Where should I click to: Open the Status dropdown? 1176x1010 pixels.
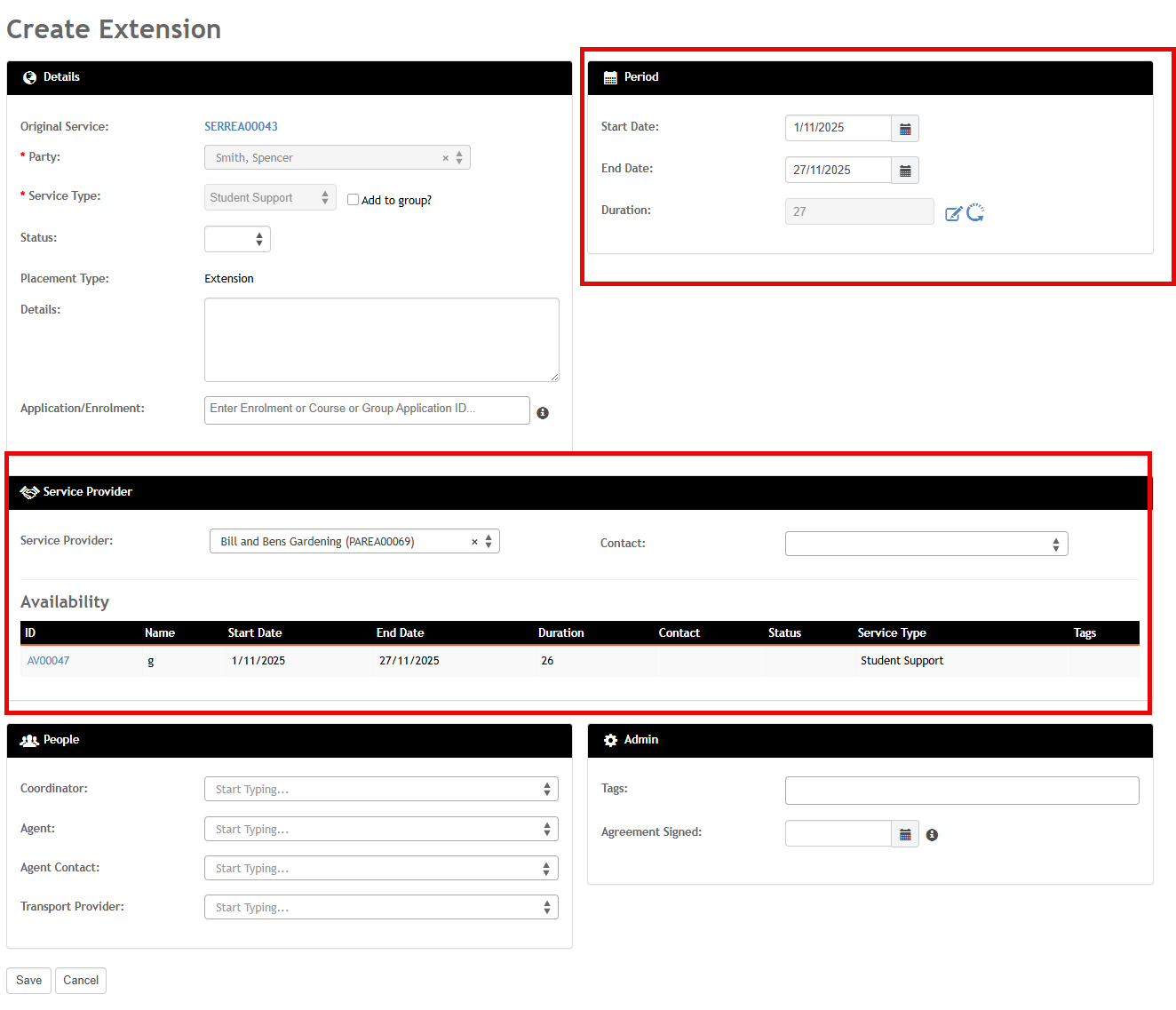coord(237,239)
